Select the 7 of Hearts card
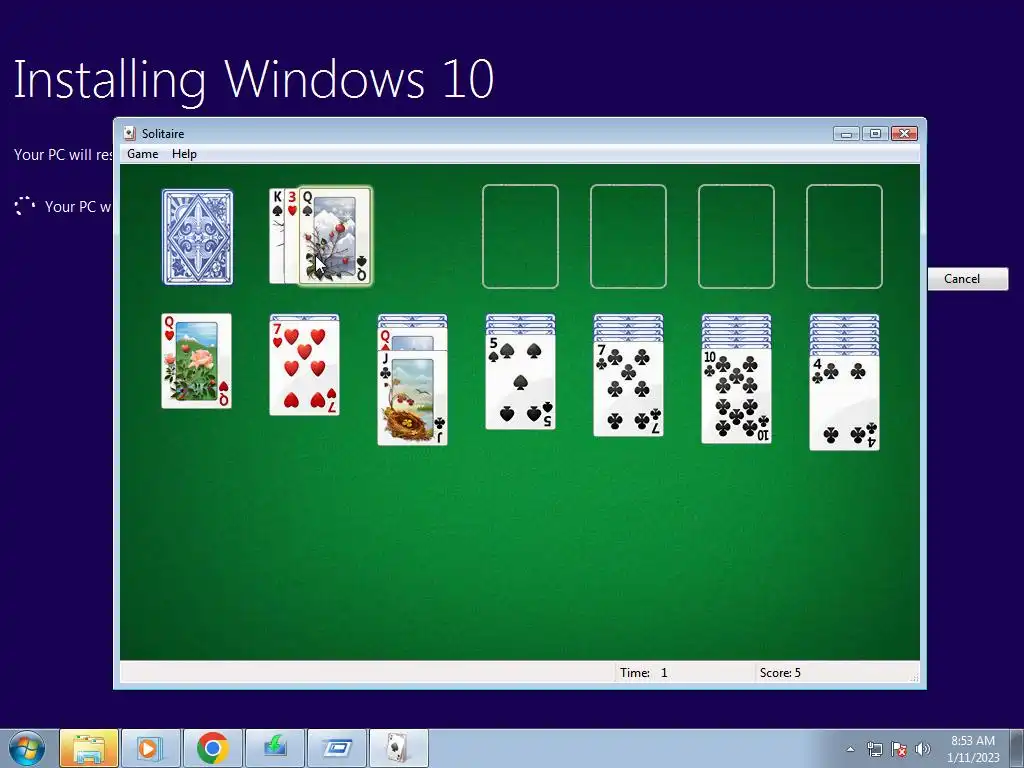Viewport: 1024px width, 768px height. pyautogui.click(x=304, y=368)
